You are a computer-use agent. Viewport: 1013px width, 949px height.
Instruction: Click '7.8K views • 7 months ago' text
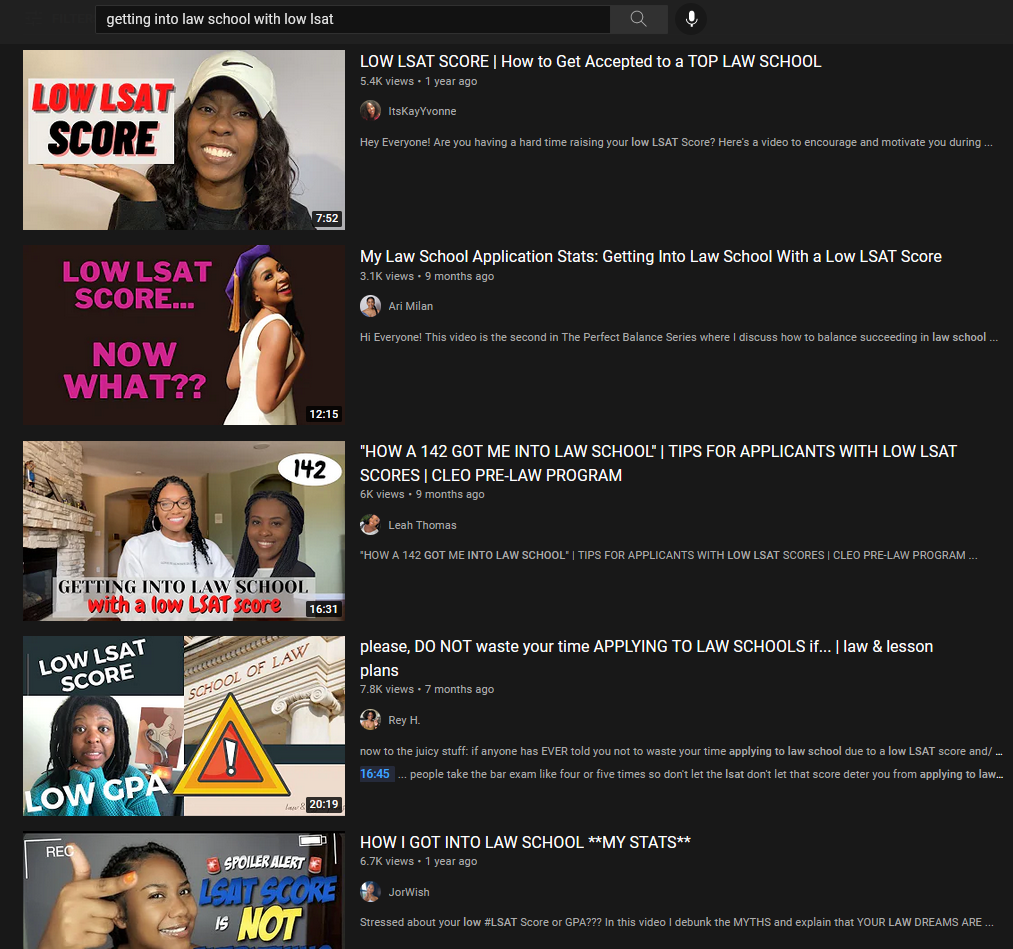[427, 689]
